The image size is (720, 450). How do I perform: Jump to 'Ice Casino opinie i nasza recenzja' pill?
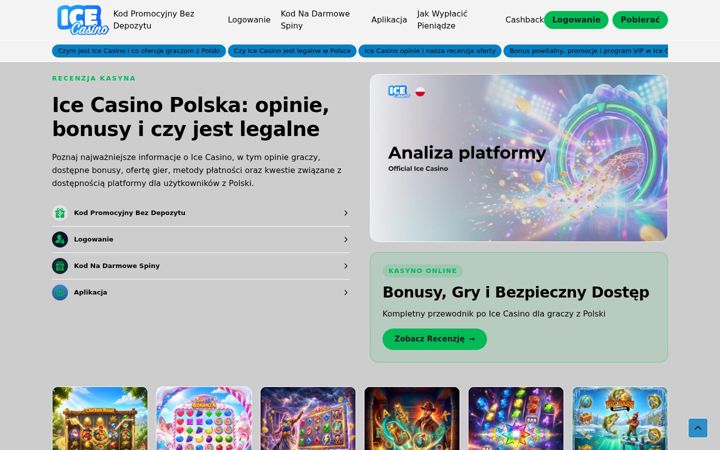pyautogui.click(x=430, y=51)
